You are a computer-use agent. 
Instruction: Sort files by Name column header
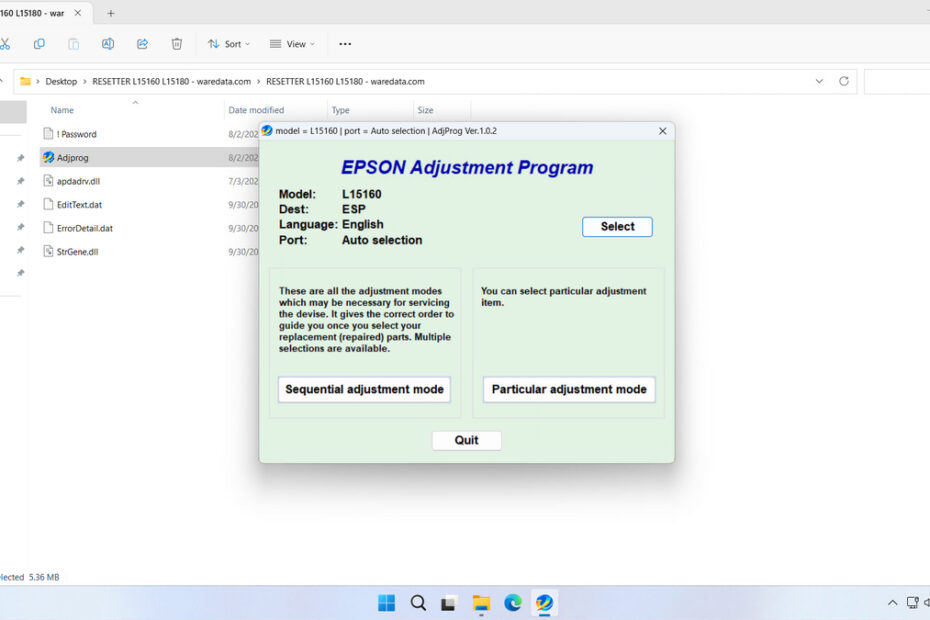(62, 110)
